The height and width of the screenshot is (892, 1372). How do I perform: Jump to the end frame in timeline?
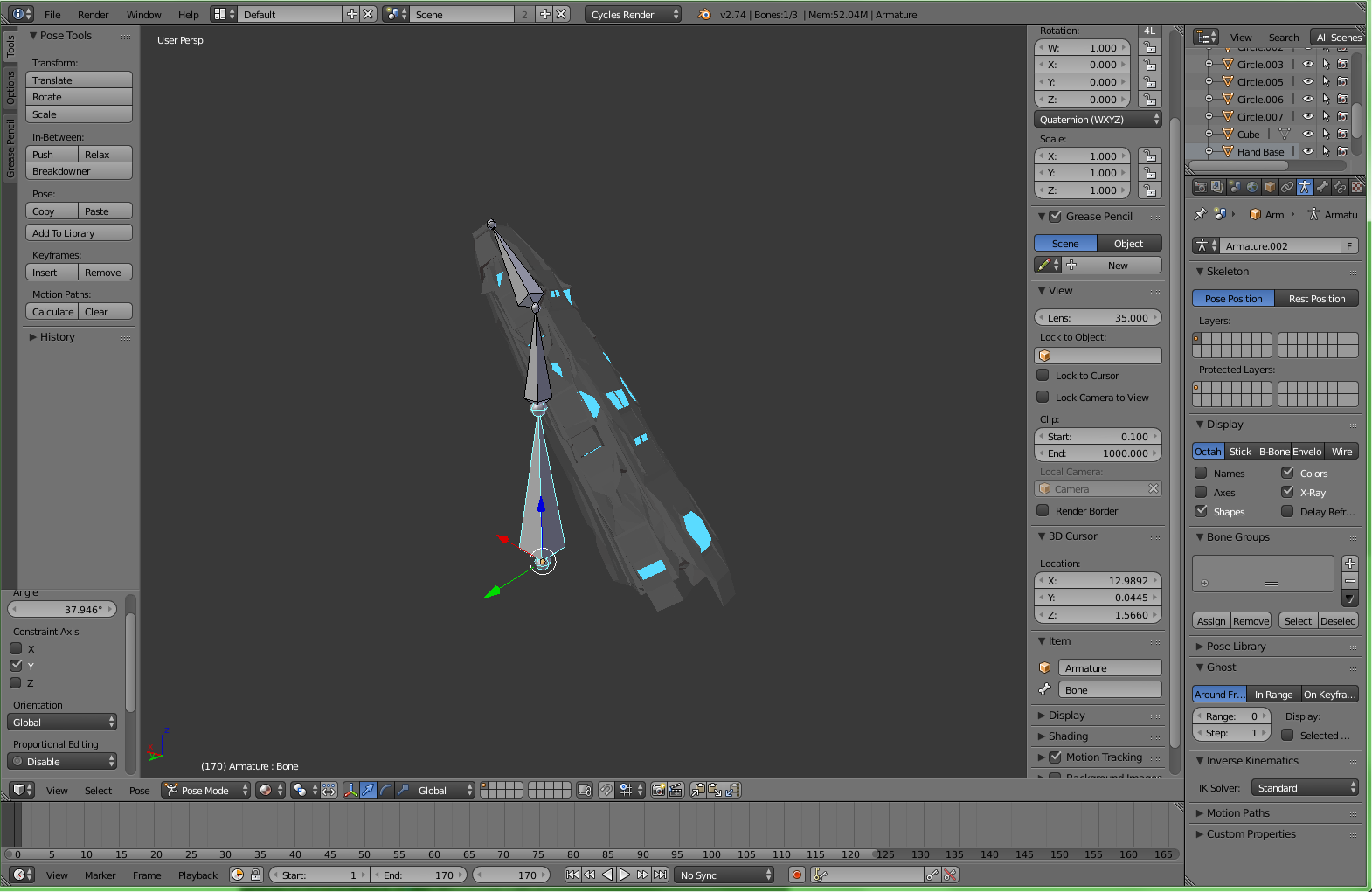[661, 875]
